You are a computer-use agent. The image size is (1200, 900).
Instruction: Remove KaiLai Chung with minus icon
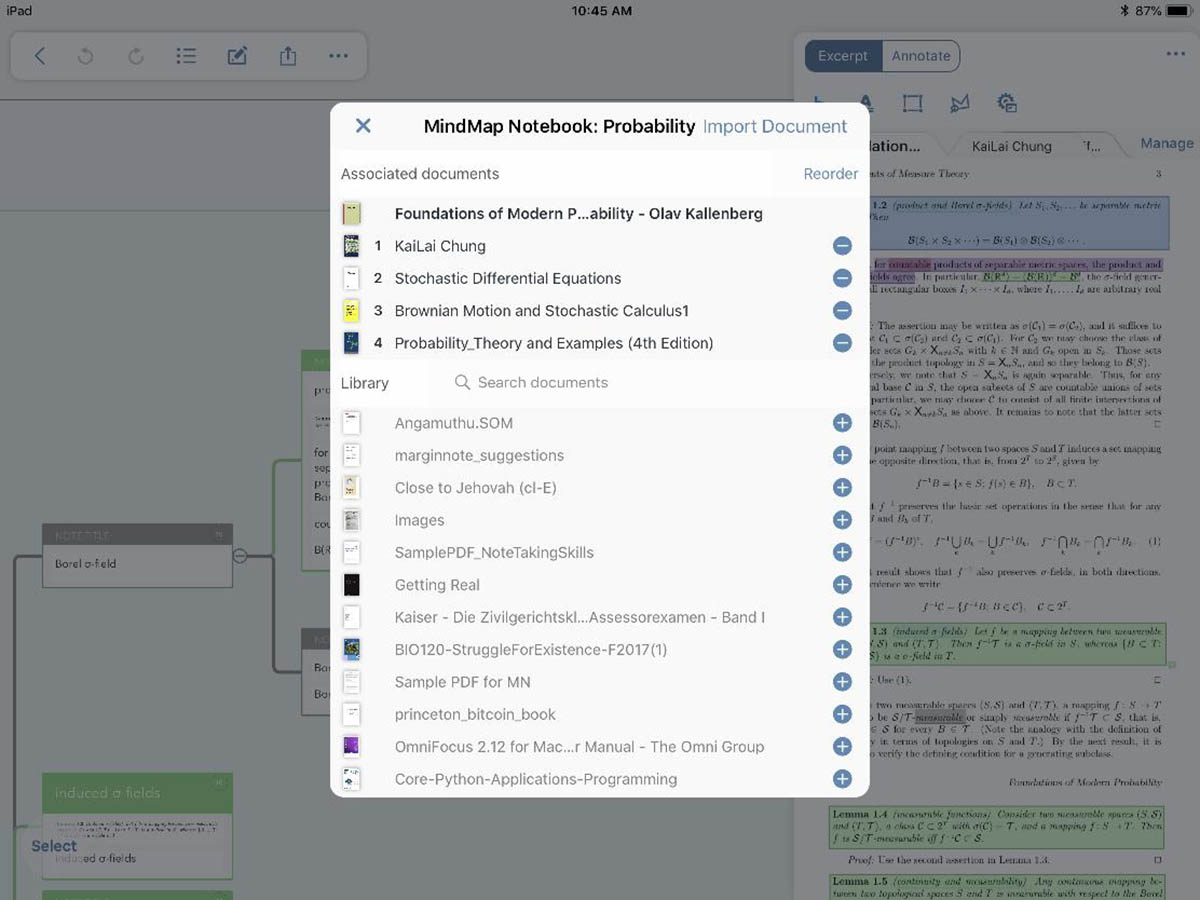click(x=842, y=246)
